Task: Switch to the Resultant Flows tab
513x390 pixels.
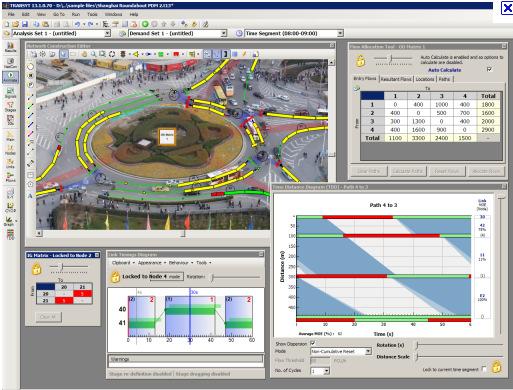Action: [396, 79]
